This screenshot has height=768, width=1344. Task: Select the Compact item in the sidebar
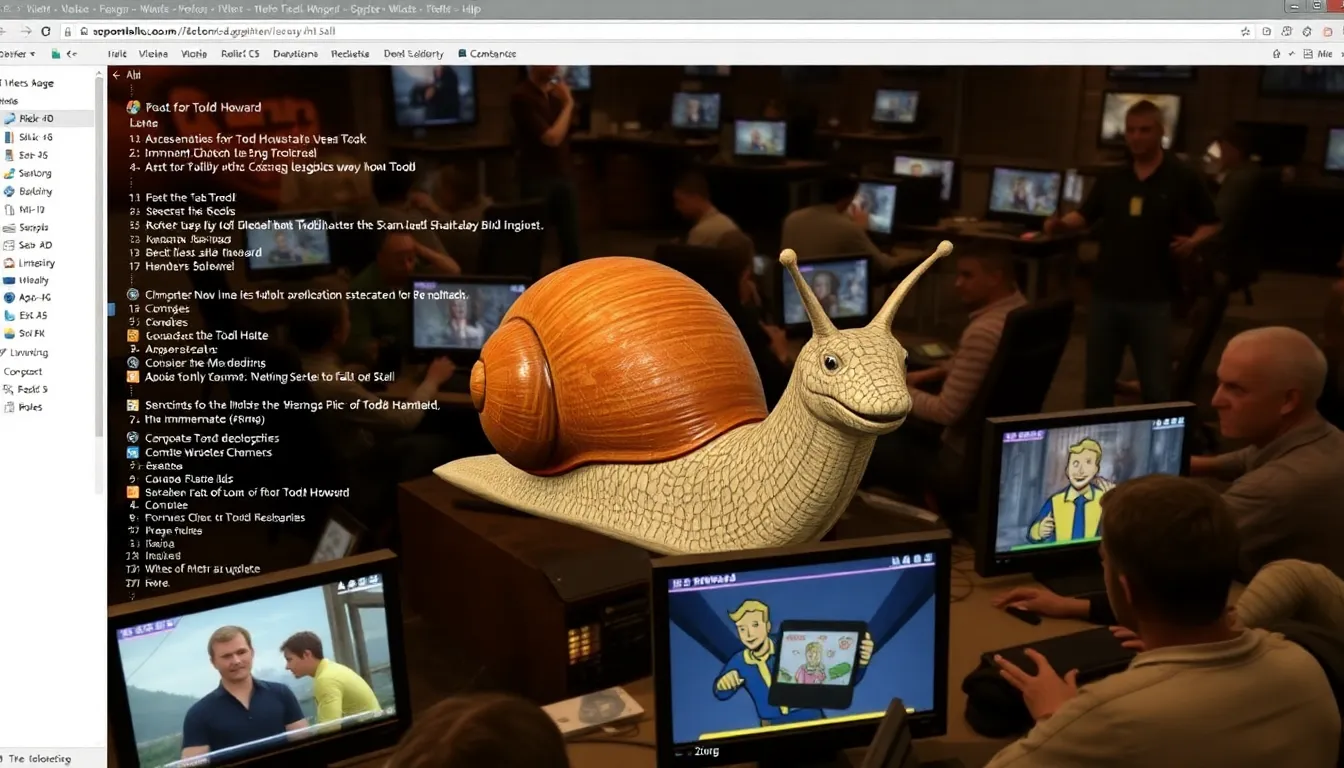pos(23,371)
